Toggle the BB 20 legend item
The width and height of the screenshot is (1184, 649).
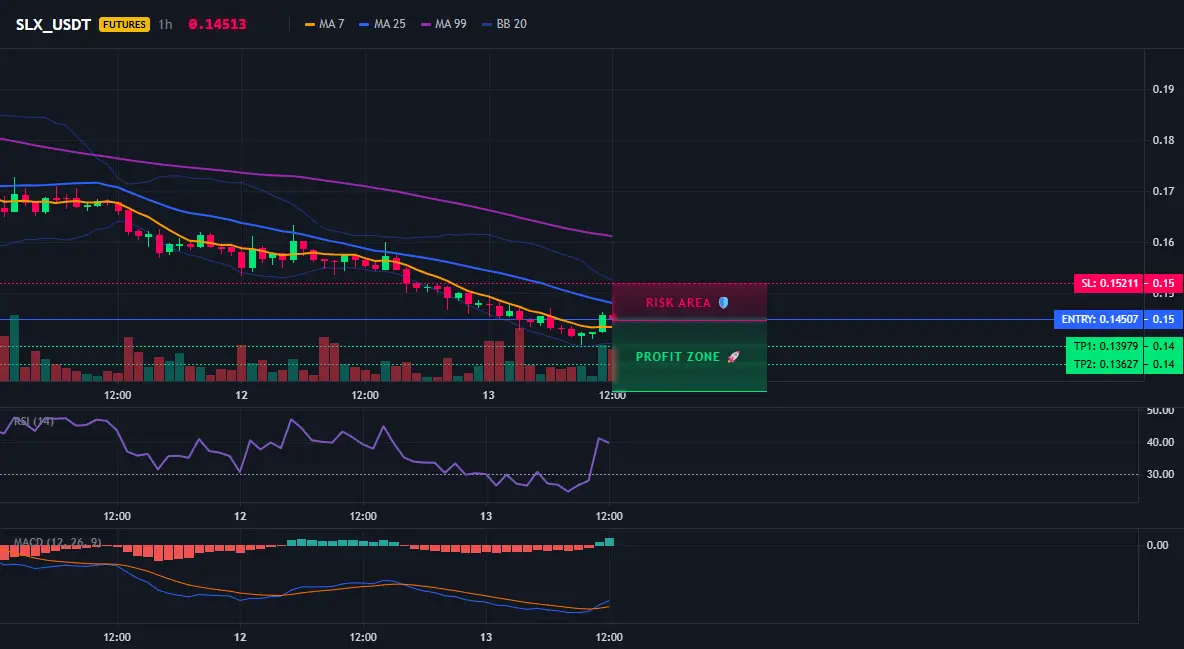[504, 24]
